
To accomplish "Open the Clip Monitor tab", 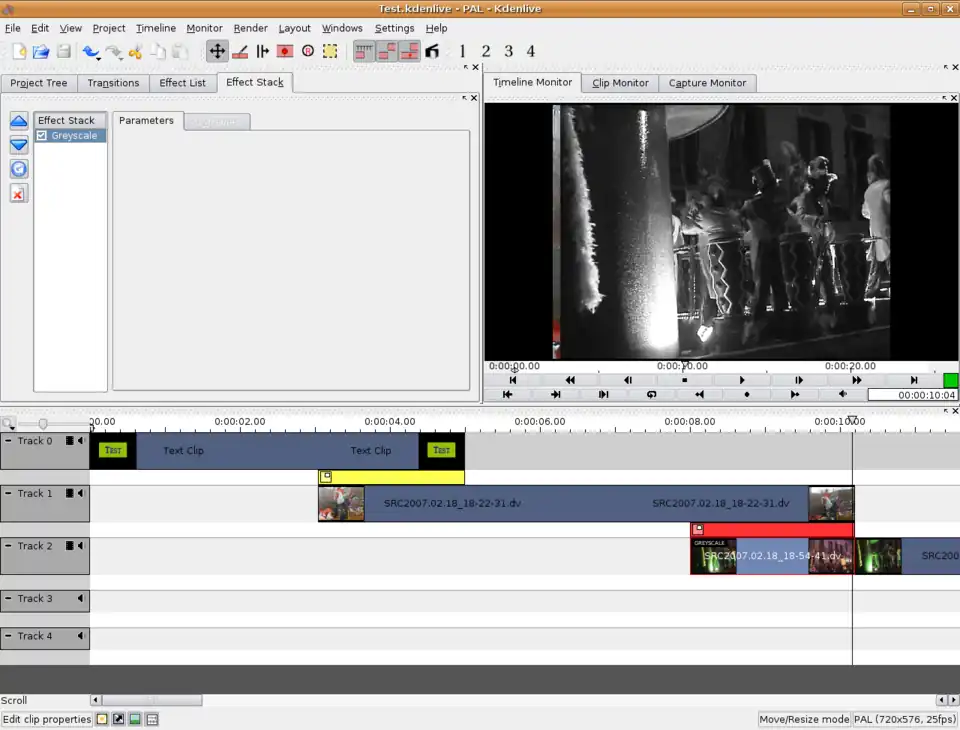I will [620, 83].
